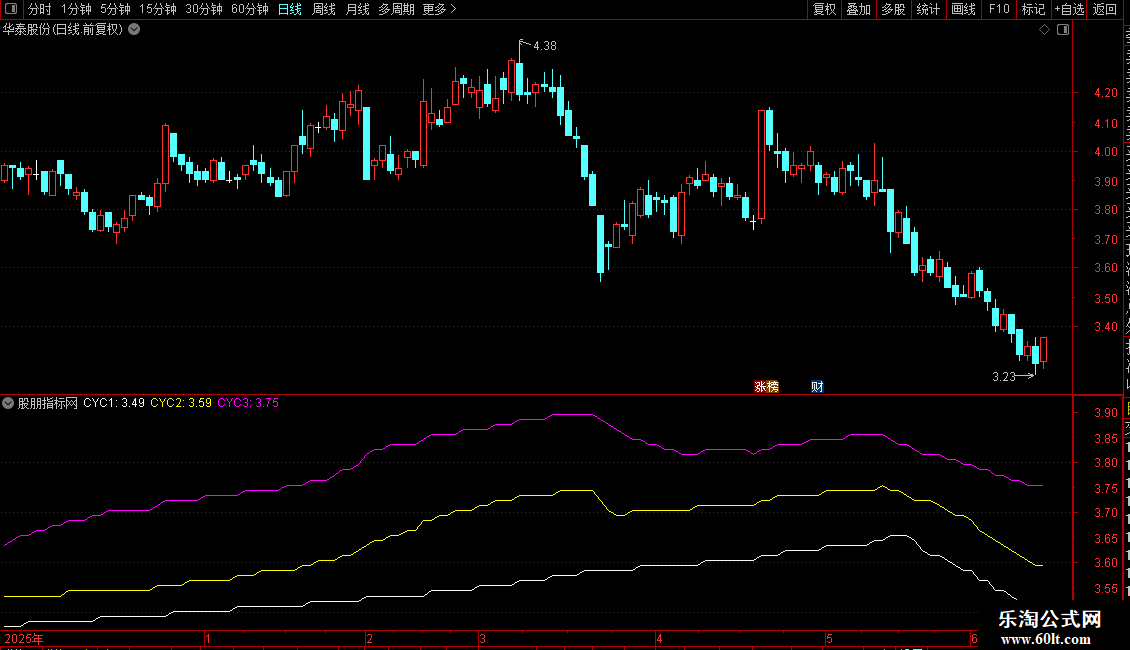The width and height of the screenshot is (1130, 650).
Task: Open indicator menu beside 股朋指标网
Action: click(8, 403)
